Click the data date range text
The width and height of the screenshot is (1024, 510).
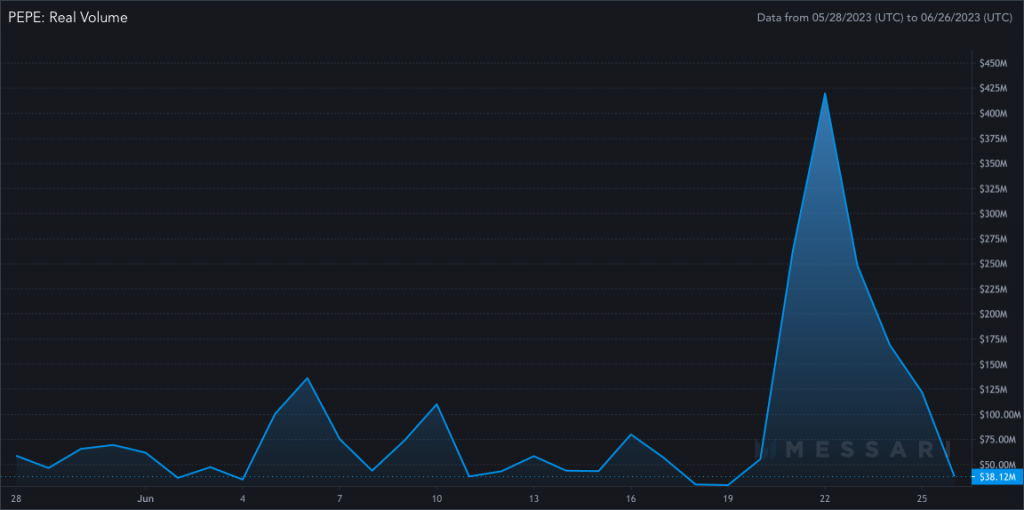(884, 18)
